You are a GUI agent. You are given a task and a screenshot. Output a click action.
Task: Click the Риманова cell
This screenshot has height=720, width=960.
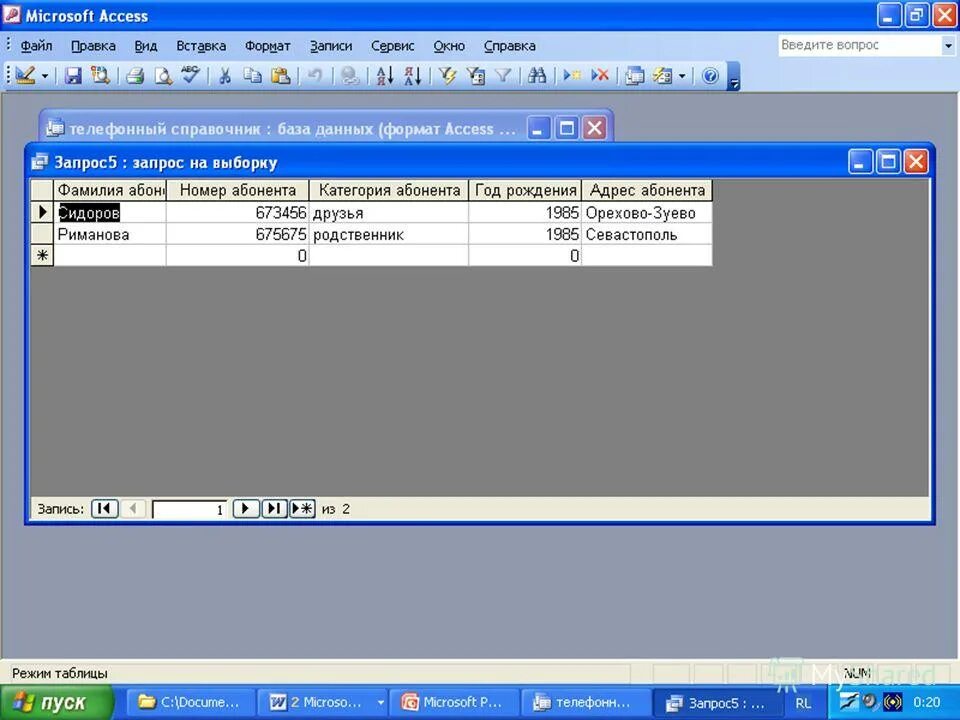point(110,234)
